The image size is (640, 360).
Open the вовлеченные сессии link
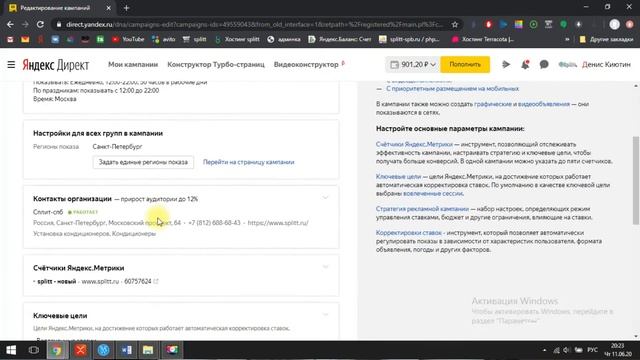[x=433, y=193]
